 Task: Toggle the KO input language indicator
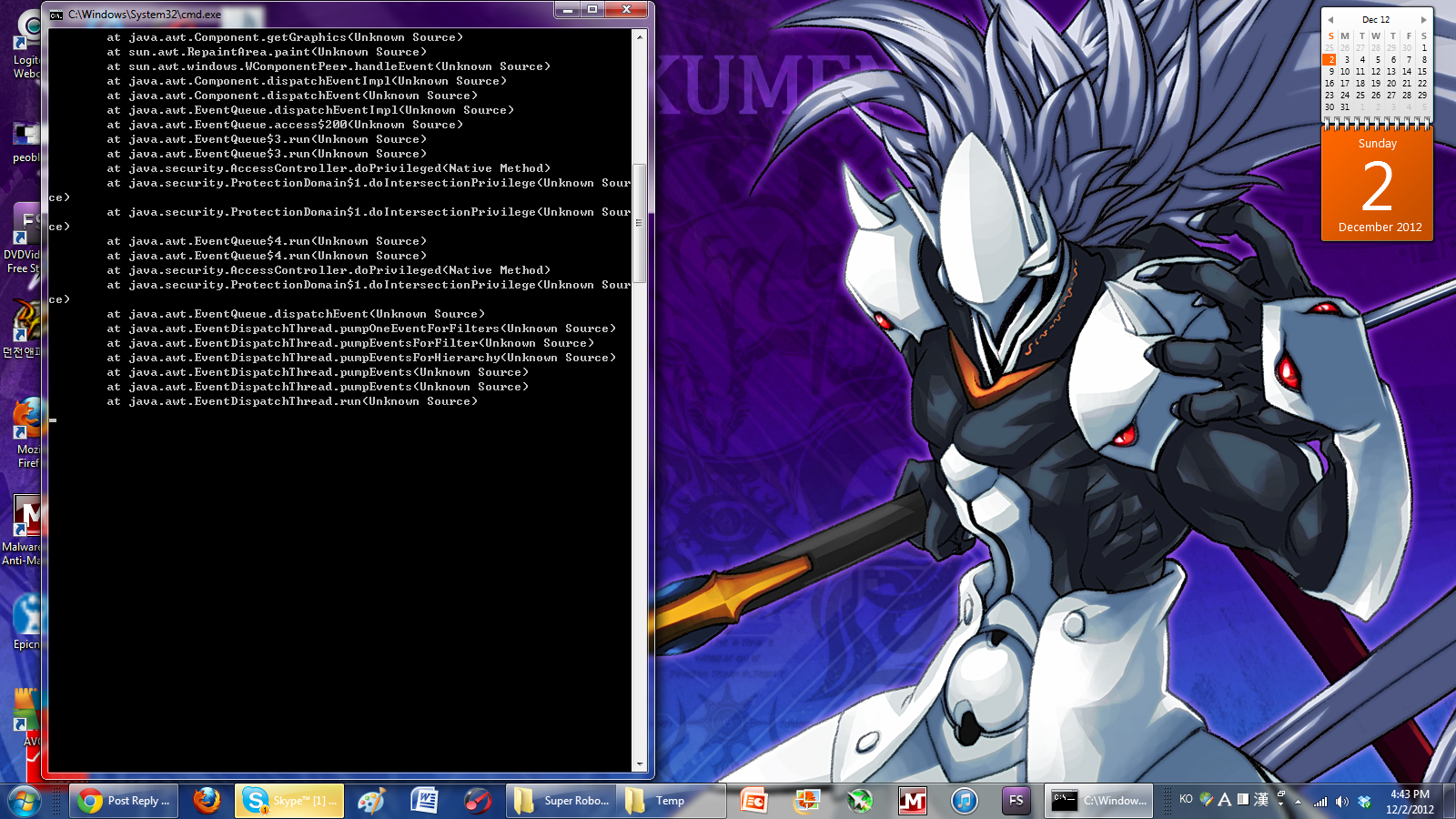coord(1186,800)
